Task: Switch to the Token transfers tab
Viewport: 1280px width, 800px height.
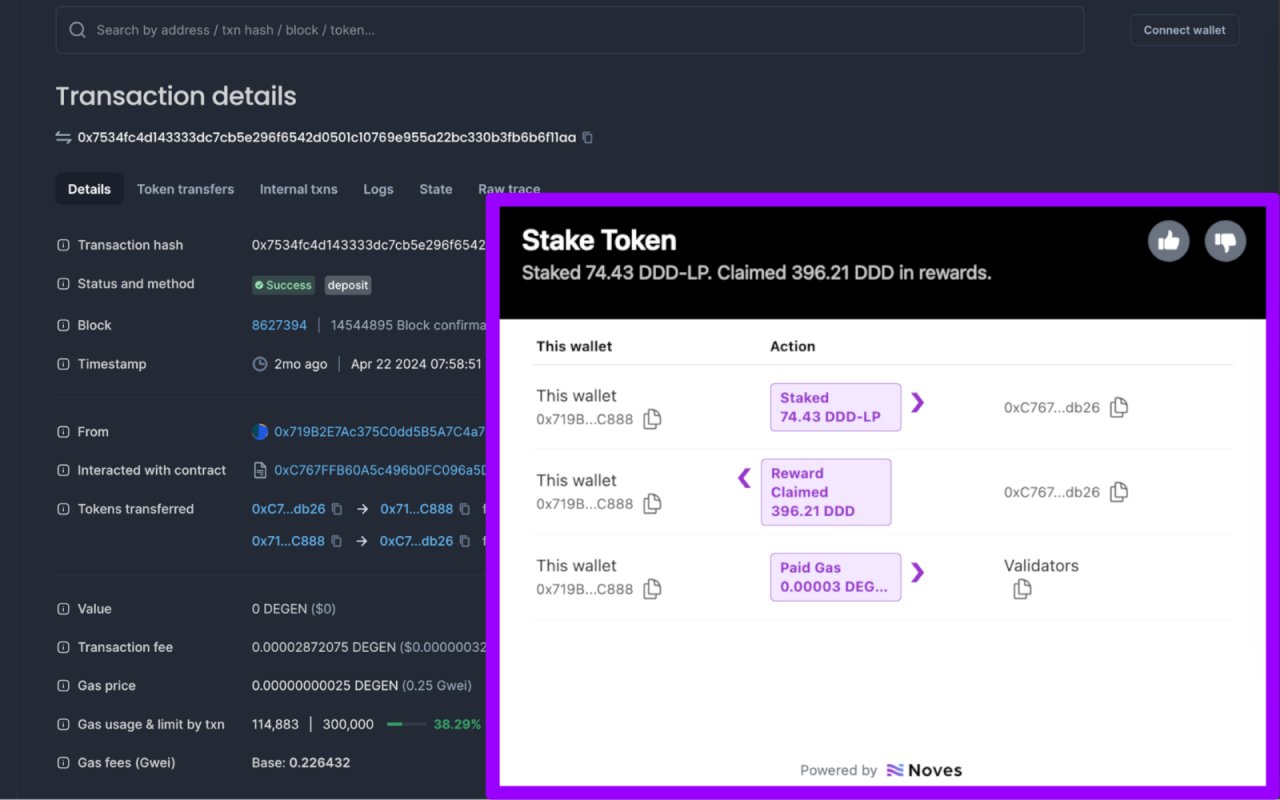Action: tap(185, 189)
